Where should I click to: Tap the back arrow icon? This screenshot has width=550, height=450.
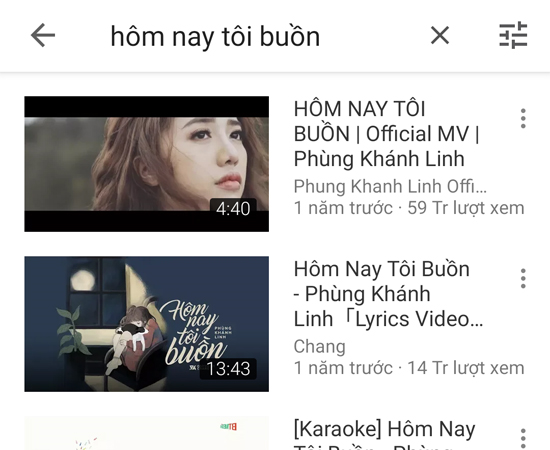tap(43, 35)
